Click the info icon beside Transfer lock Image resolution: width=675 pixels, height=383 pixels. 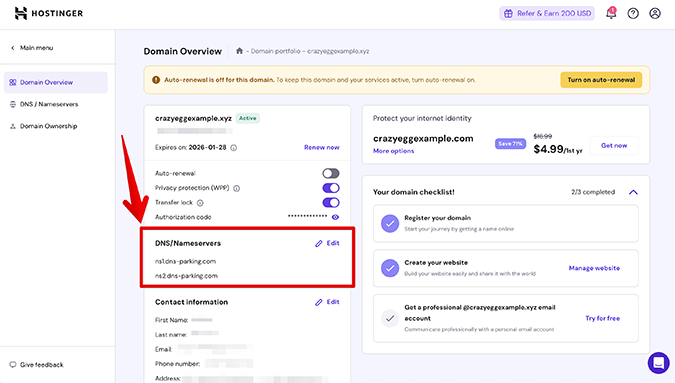pos(200,203)
